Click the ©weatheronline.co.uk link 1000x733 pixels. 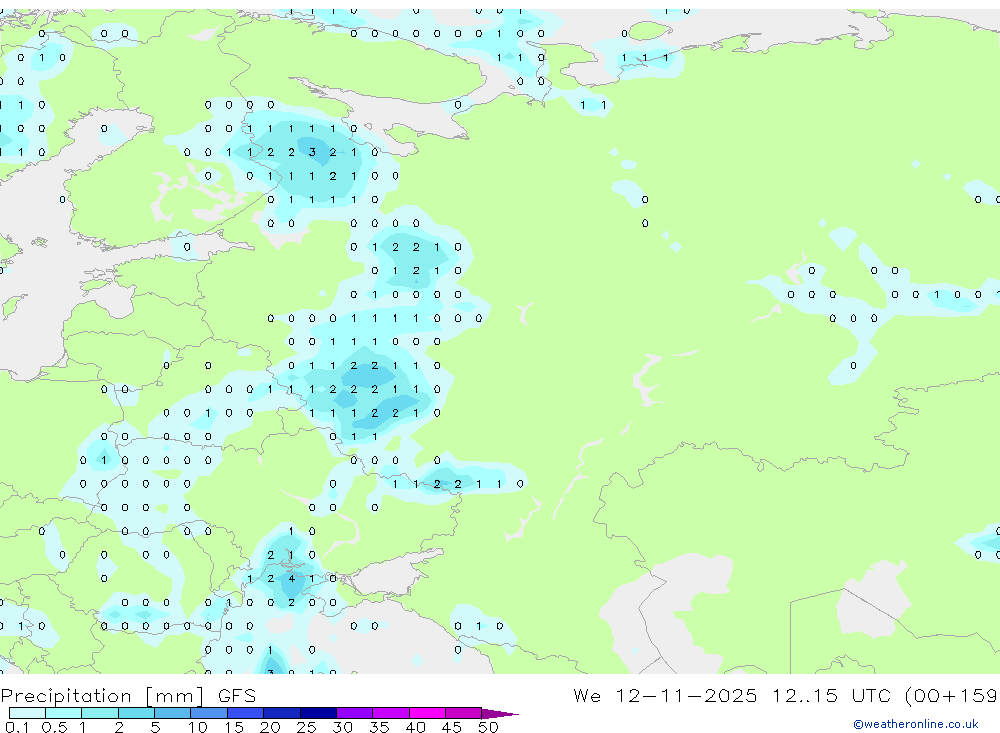click(x=916, y=724)
